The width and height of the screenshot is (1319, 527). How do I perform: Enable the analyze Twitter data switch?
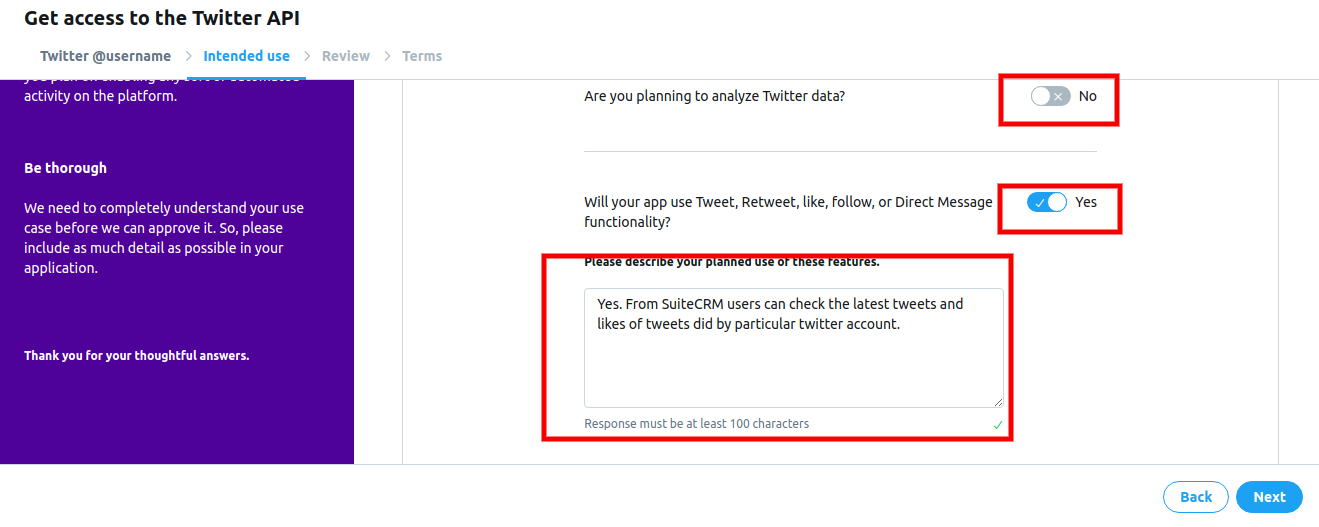tap(1050, 96)
